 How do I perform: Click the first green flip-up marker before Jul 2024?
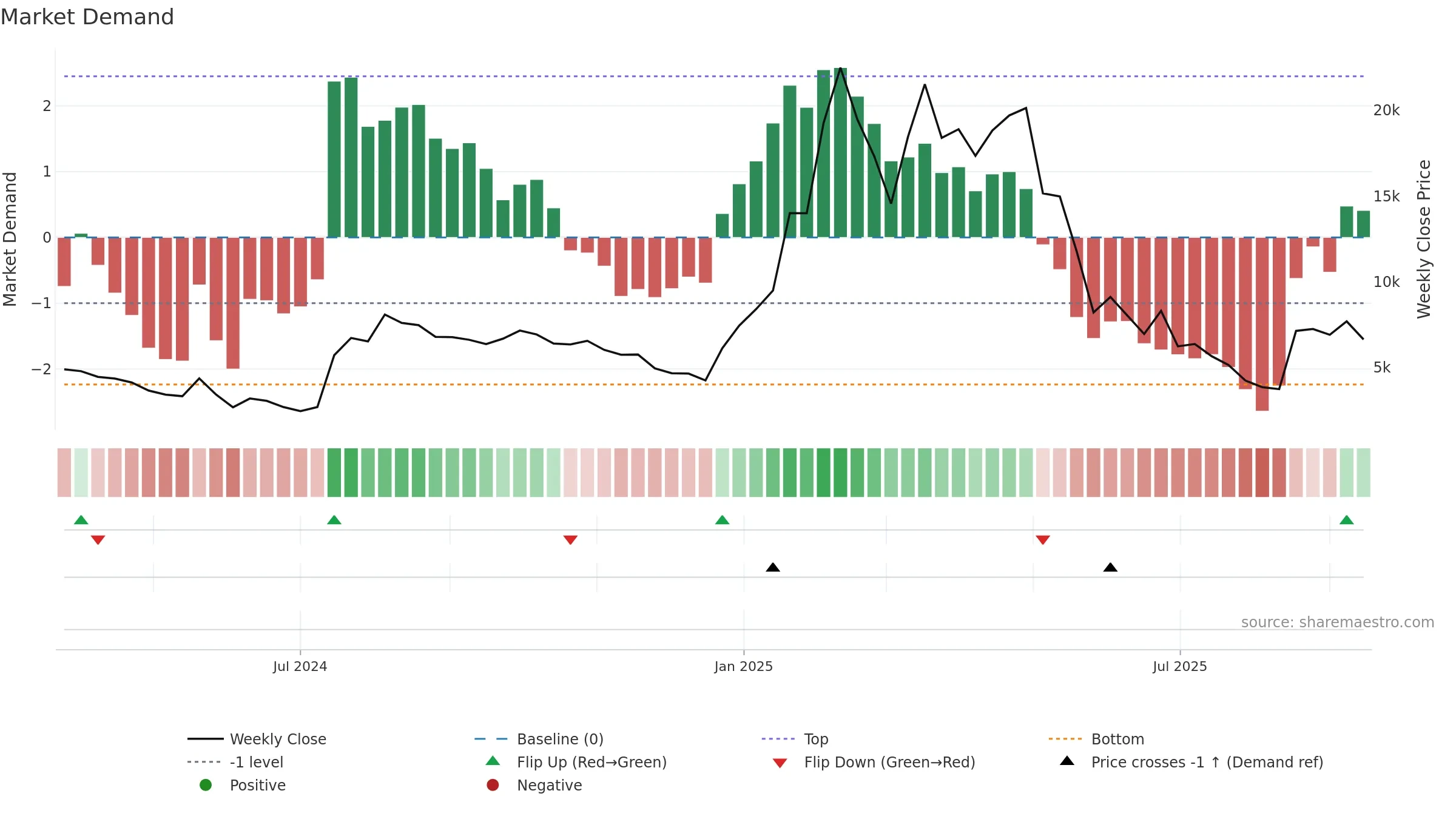point(81,520)
